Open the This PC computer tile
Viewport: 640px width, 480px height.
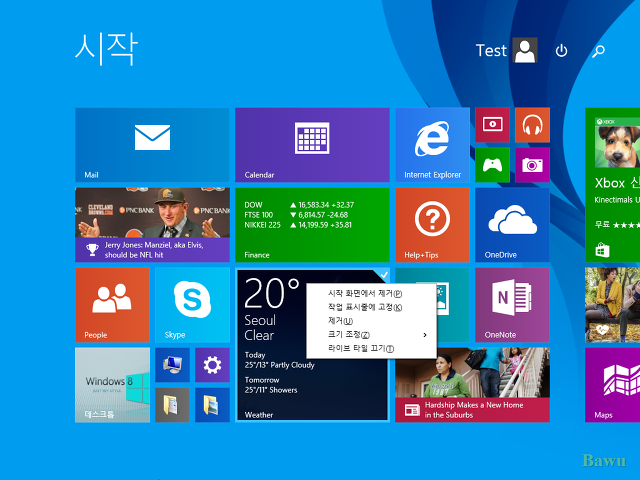click(x=172, y=365)
